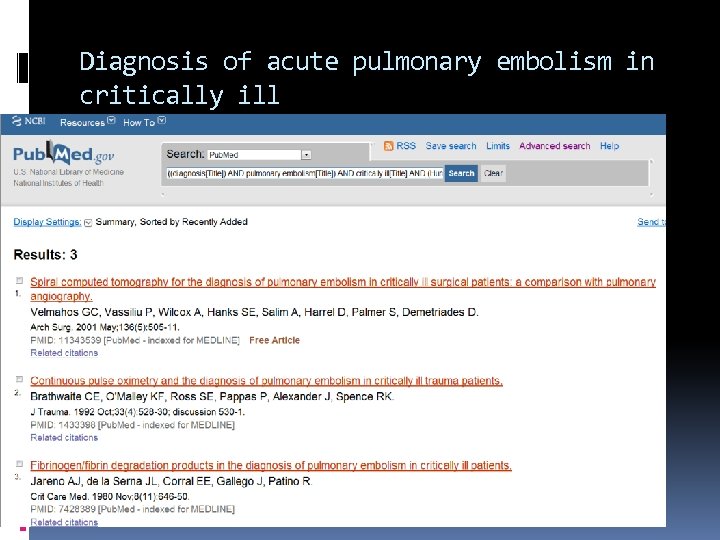Open the Continuous pulse oximetry article
The height and width of the screenshot is (540, 720).
(x=266, y=381)
